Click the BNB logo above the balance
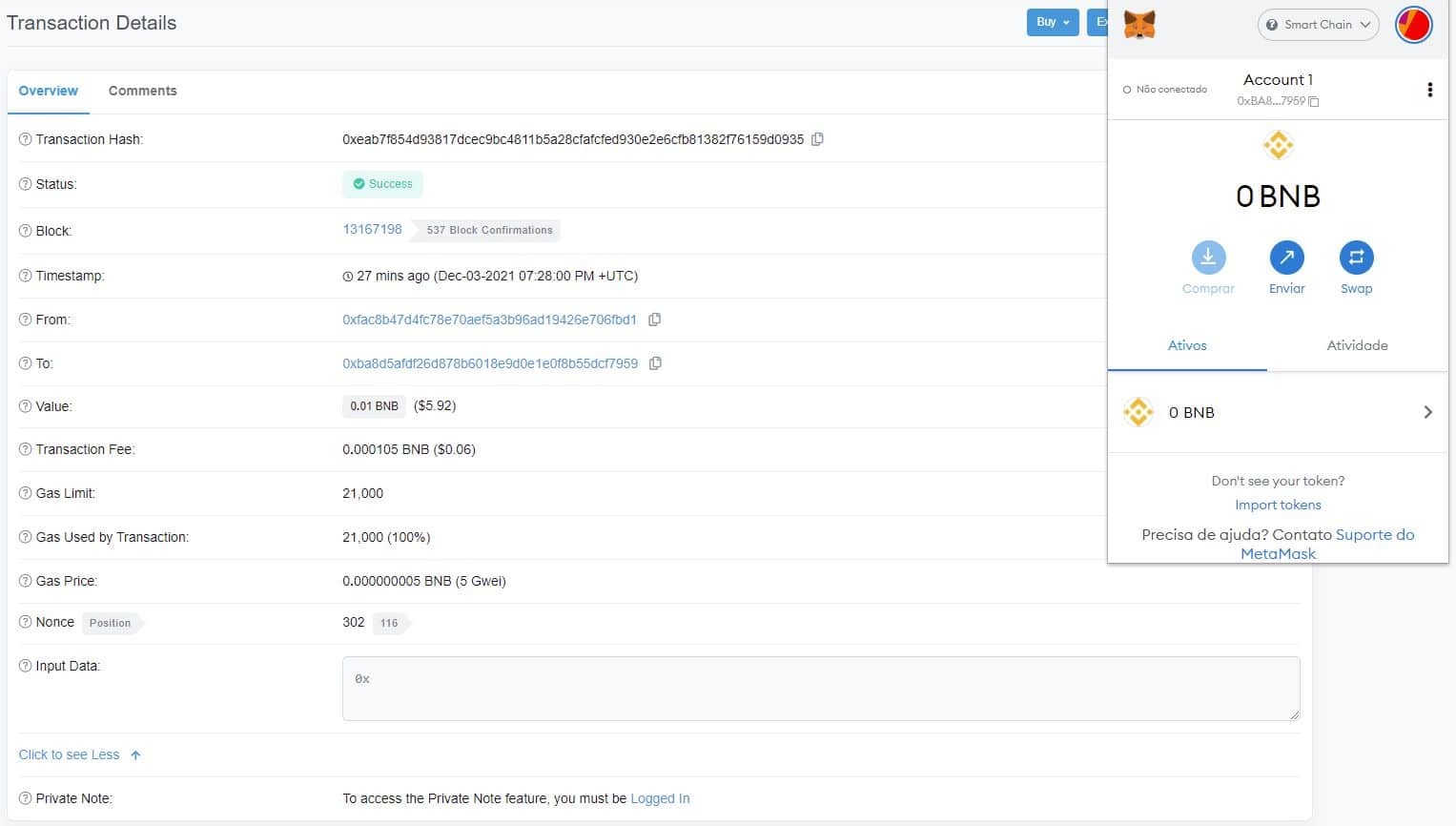Viewport: 1456px width, 826px height. [1278, 145]
